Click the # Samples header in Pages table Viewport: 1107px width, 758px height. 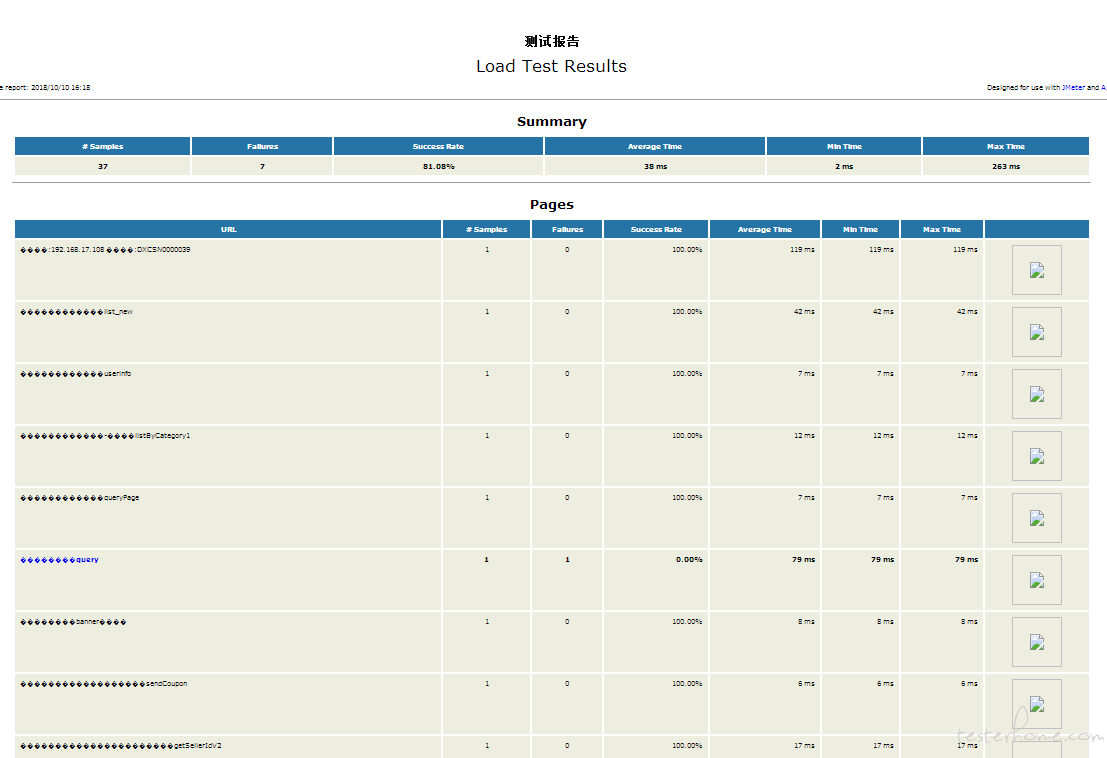pyautogui.click(x=486, y=229)
